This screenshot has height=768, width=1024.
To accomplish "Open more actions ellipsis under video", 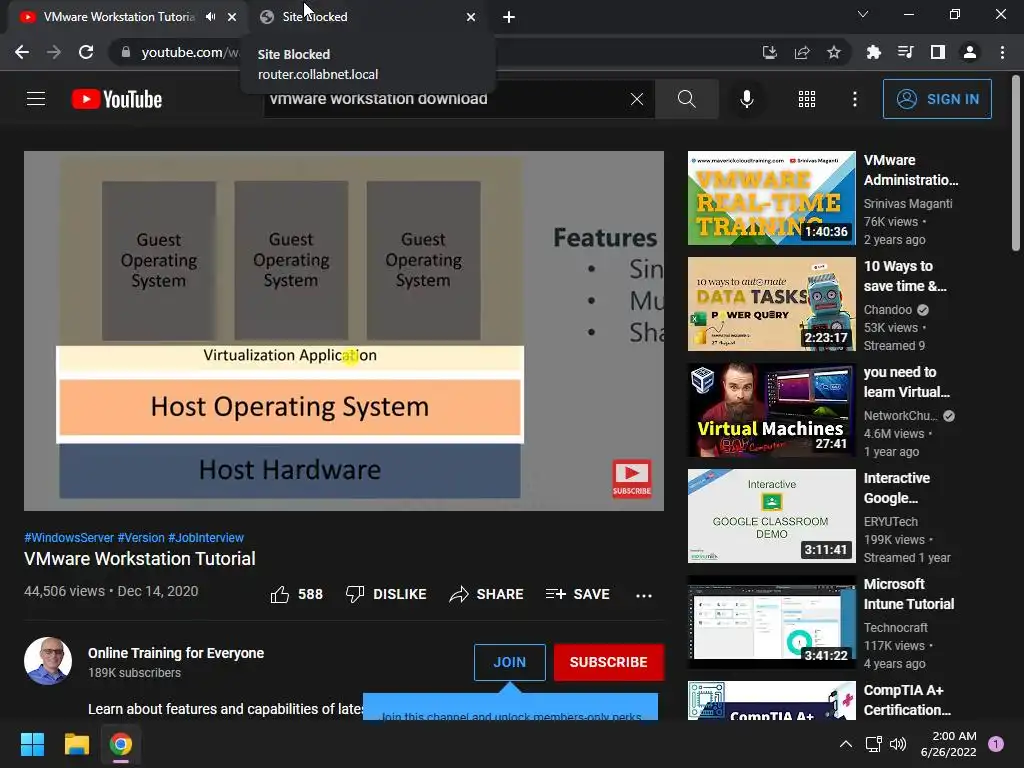I will pos(644,595).
